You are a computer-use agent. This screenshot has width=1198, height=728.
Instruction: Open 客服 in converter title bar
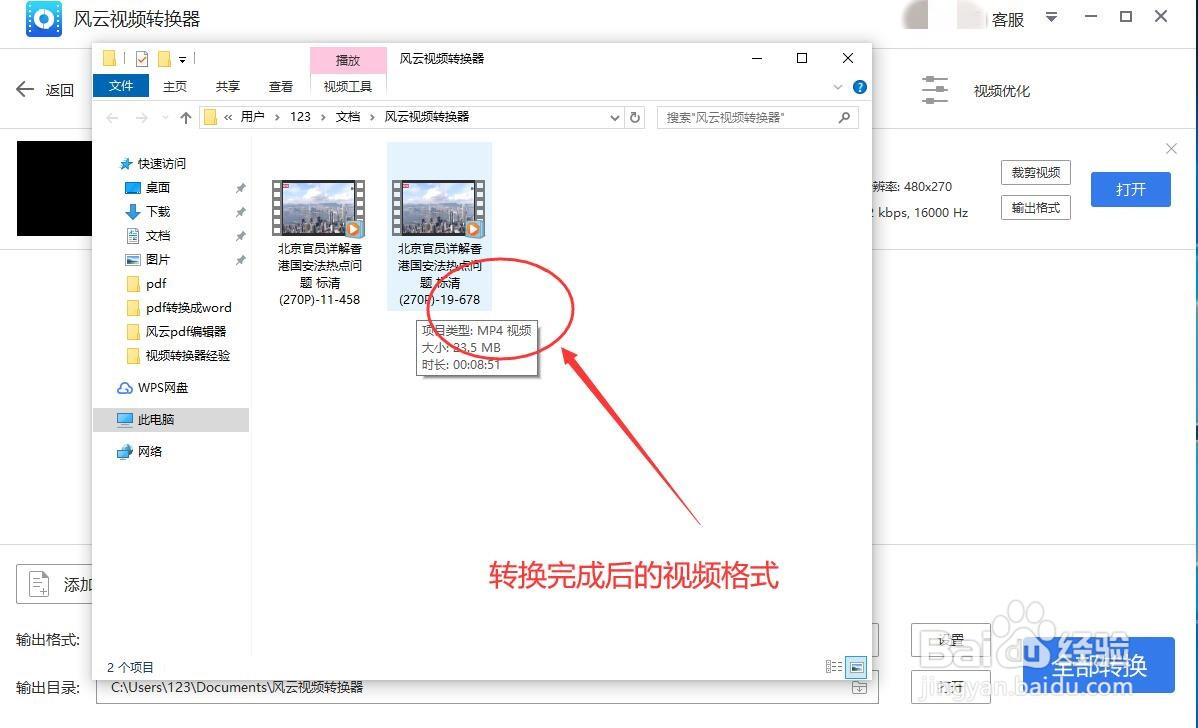point(1007,19)
